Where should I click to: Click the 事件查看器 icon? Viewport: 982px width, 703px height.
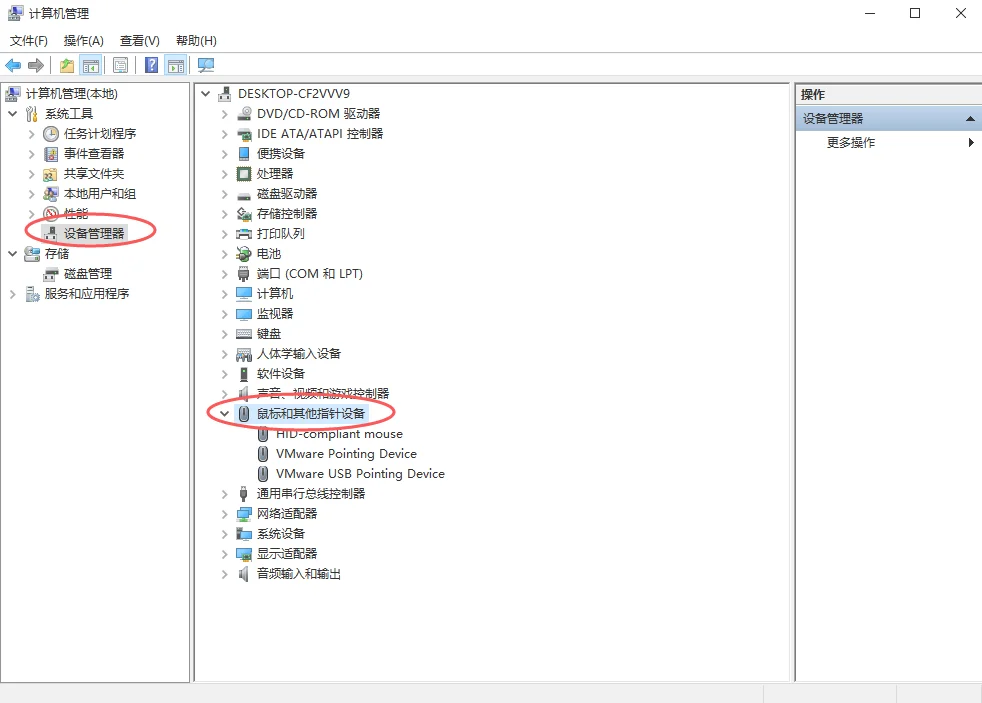tap(51, 154)
